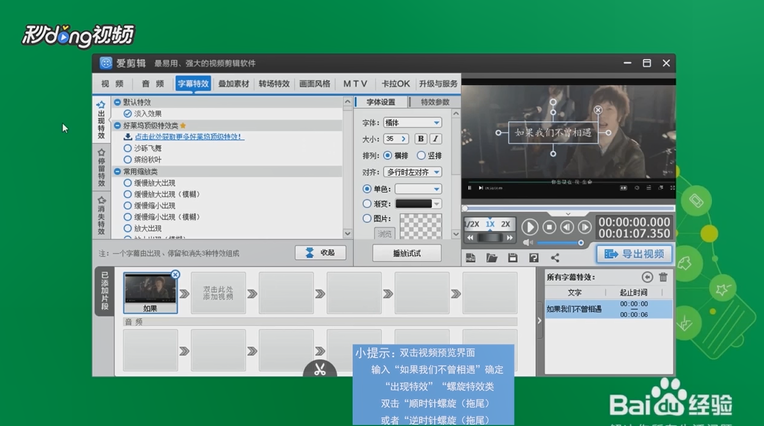Switch to the 叠加素材 tab
Viewport: 764px width, 426px height.
click(x=233, y=84)
